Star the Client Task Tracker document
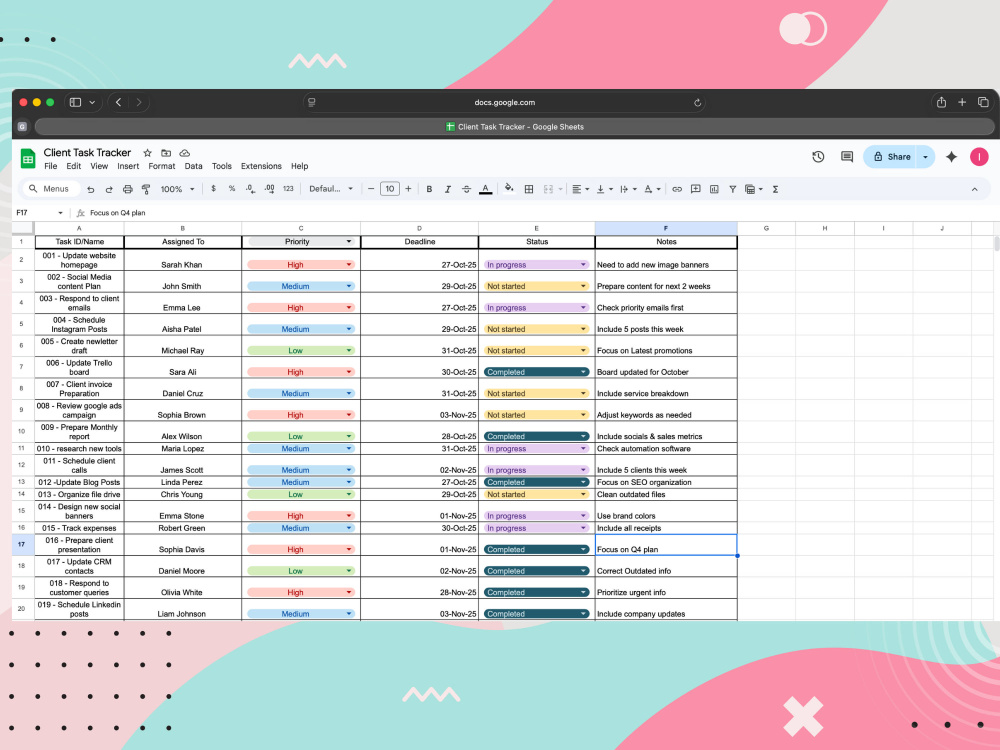Image resolution: width=1000 pixels, height=750 pixels. coord(147,153)
